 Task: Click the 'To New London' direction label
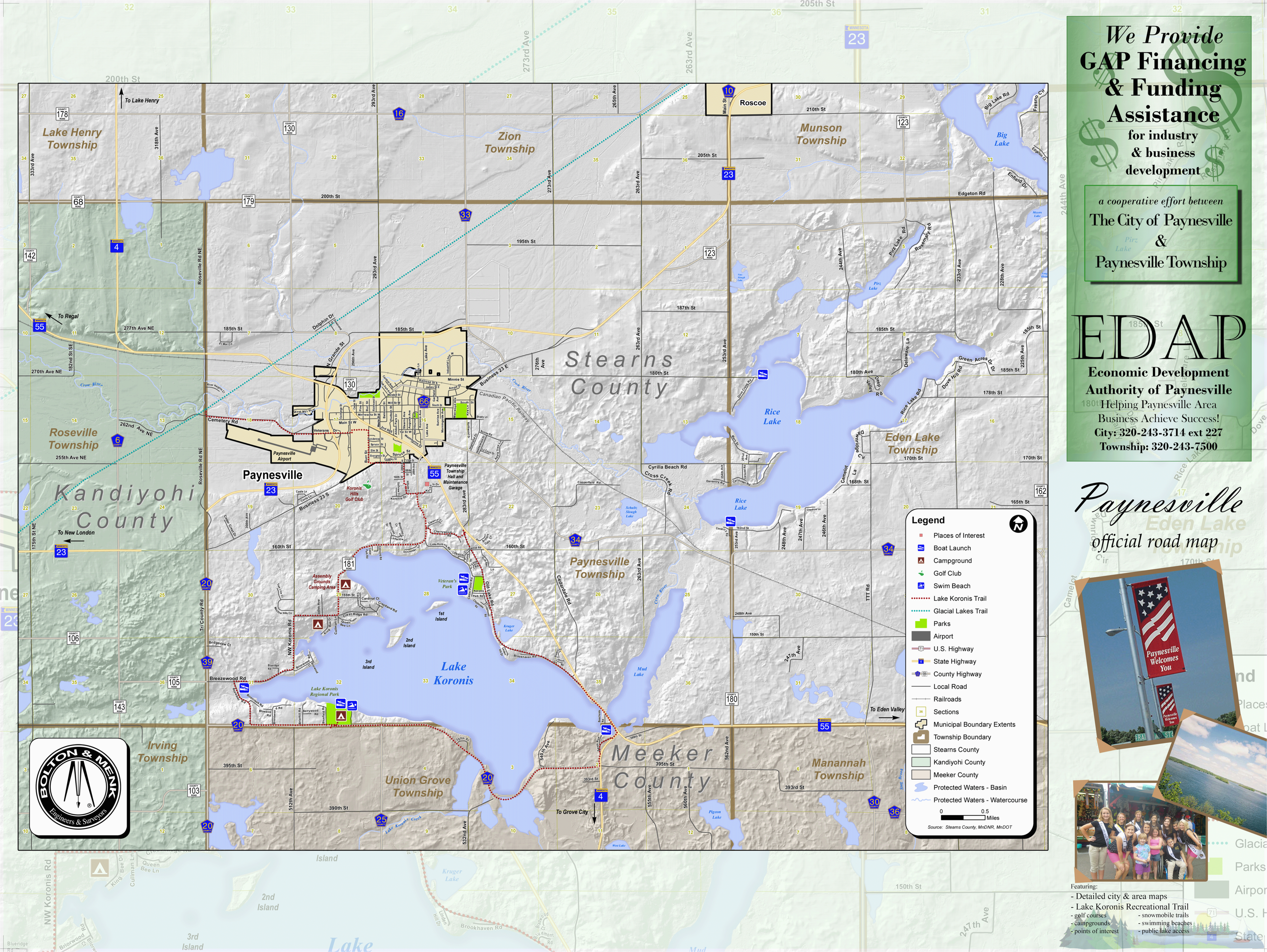76,533
